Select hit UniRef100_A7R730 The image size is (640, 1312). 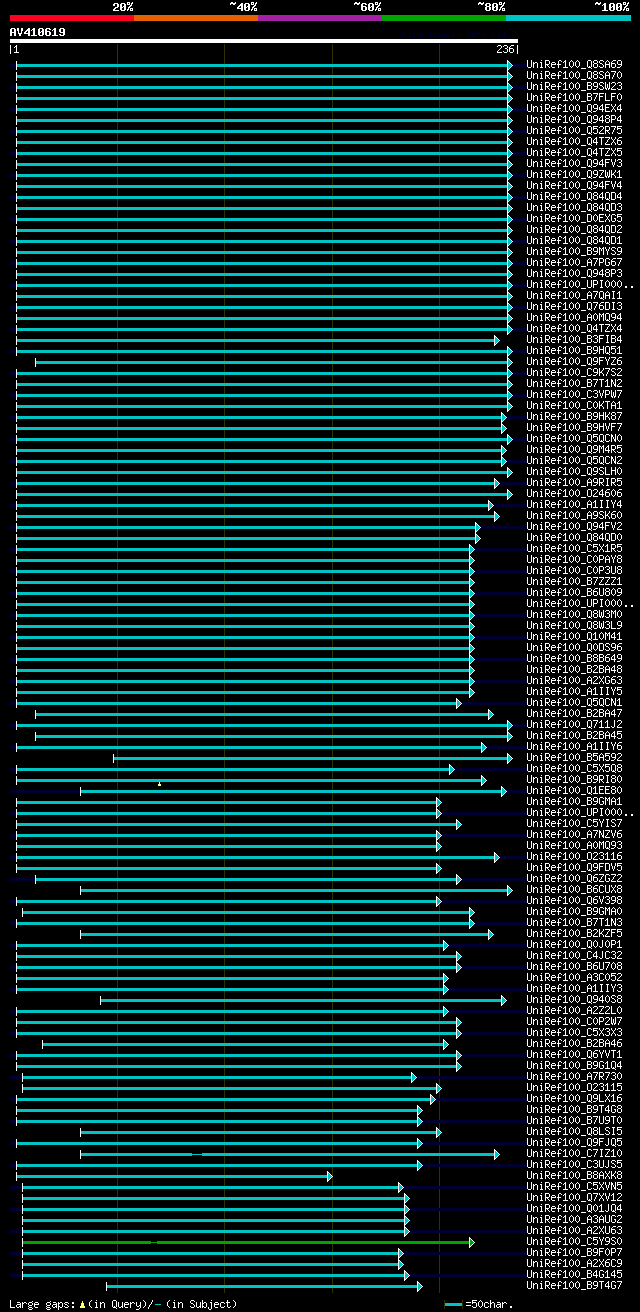[x=574, y=1076]
